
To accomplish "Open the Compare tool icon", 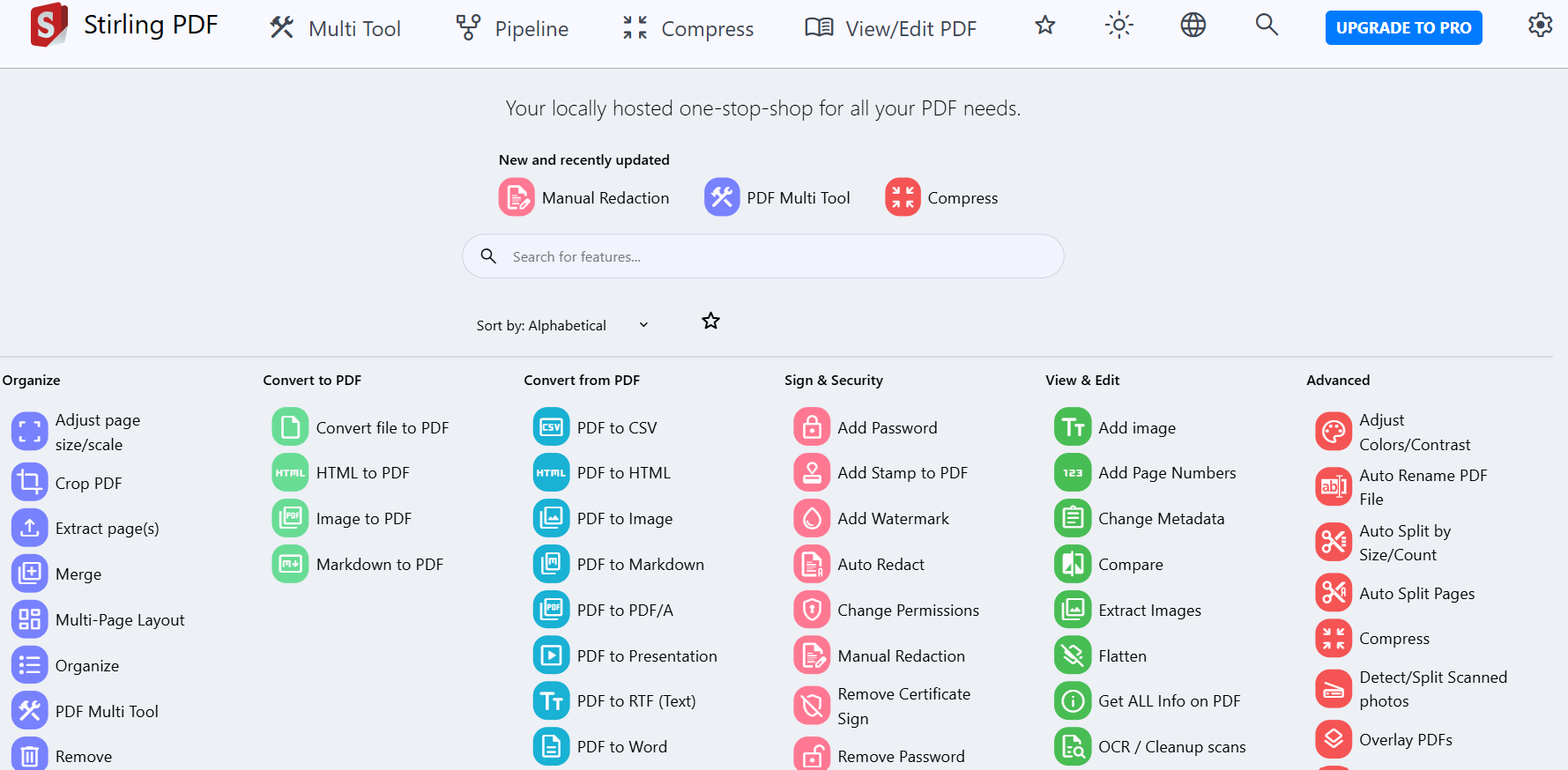I will tap(1073, 565).
